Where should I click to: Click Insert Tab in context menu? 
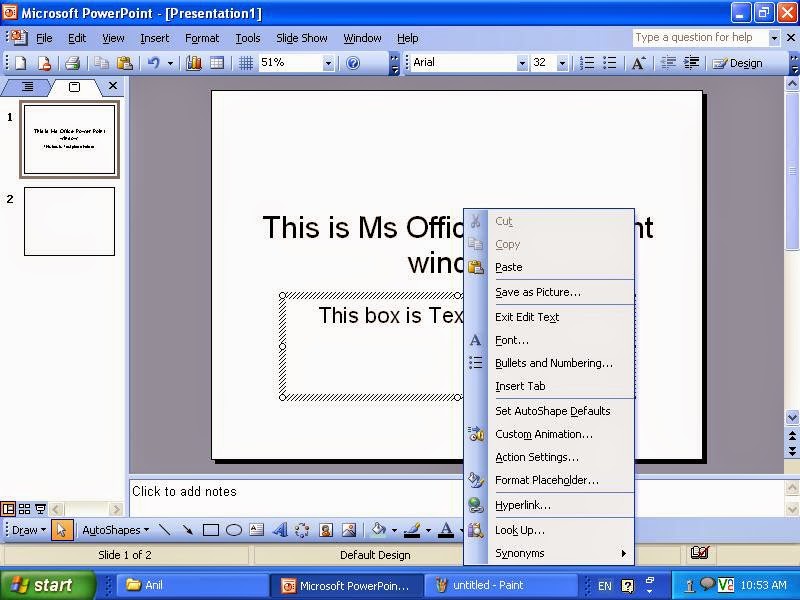point(549,386)
